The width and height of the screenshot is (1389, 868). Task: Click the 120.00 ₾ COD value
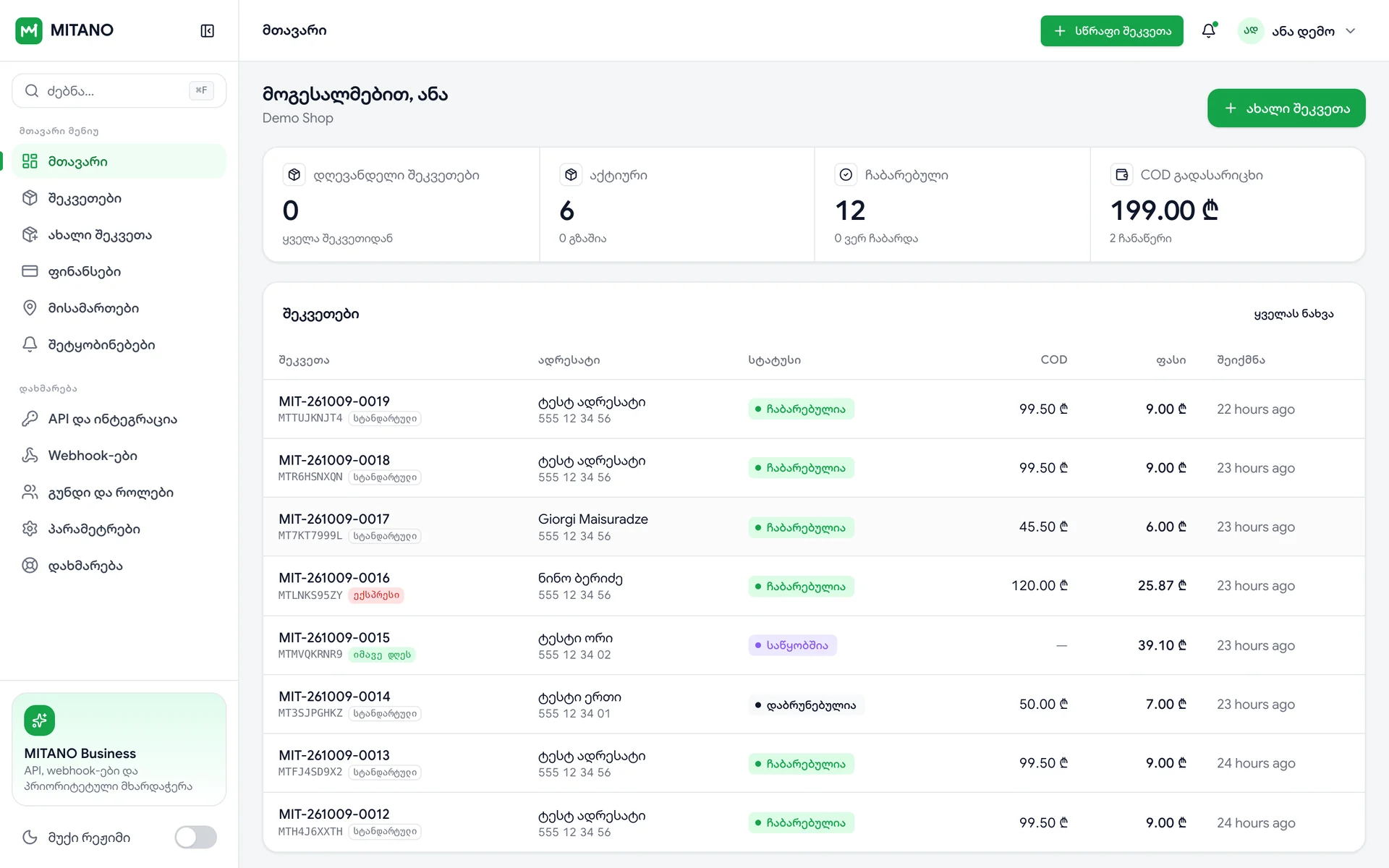click(1040, 586)
